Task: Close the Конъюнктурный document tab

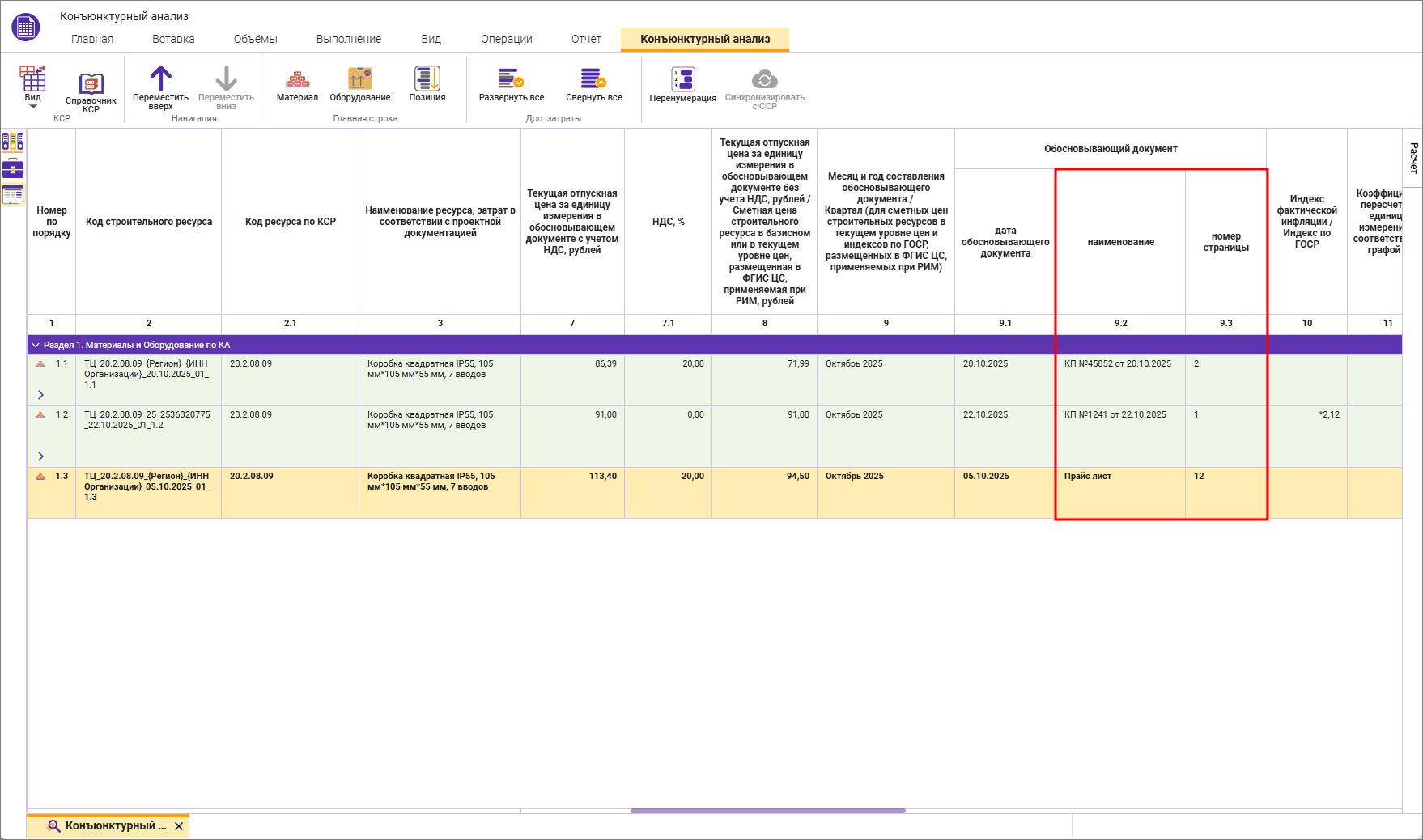Action: [179, 826]
